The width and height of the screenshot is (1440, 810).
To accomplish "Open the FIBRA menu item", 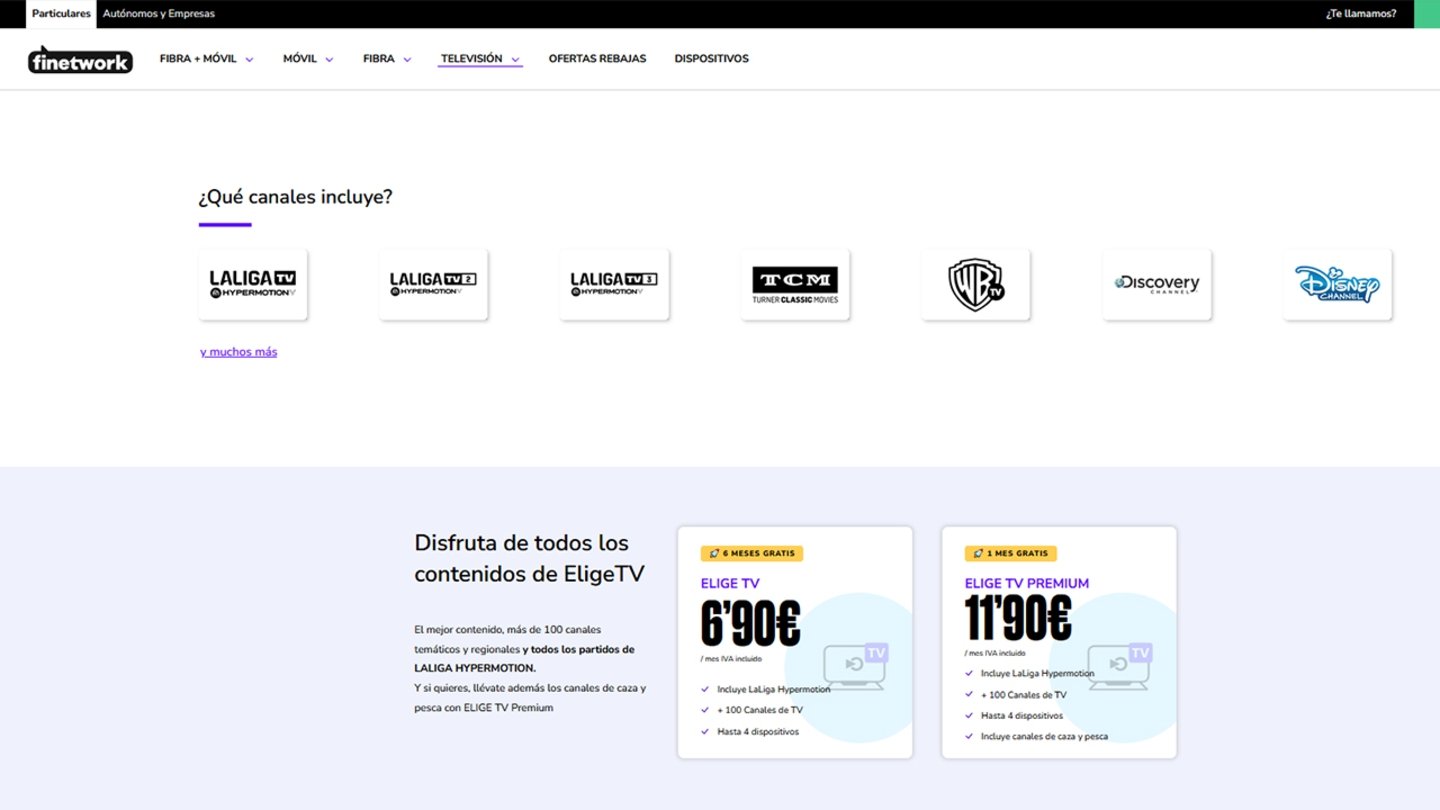I will pyautogui.click(x=379, y=59).
